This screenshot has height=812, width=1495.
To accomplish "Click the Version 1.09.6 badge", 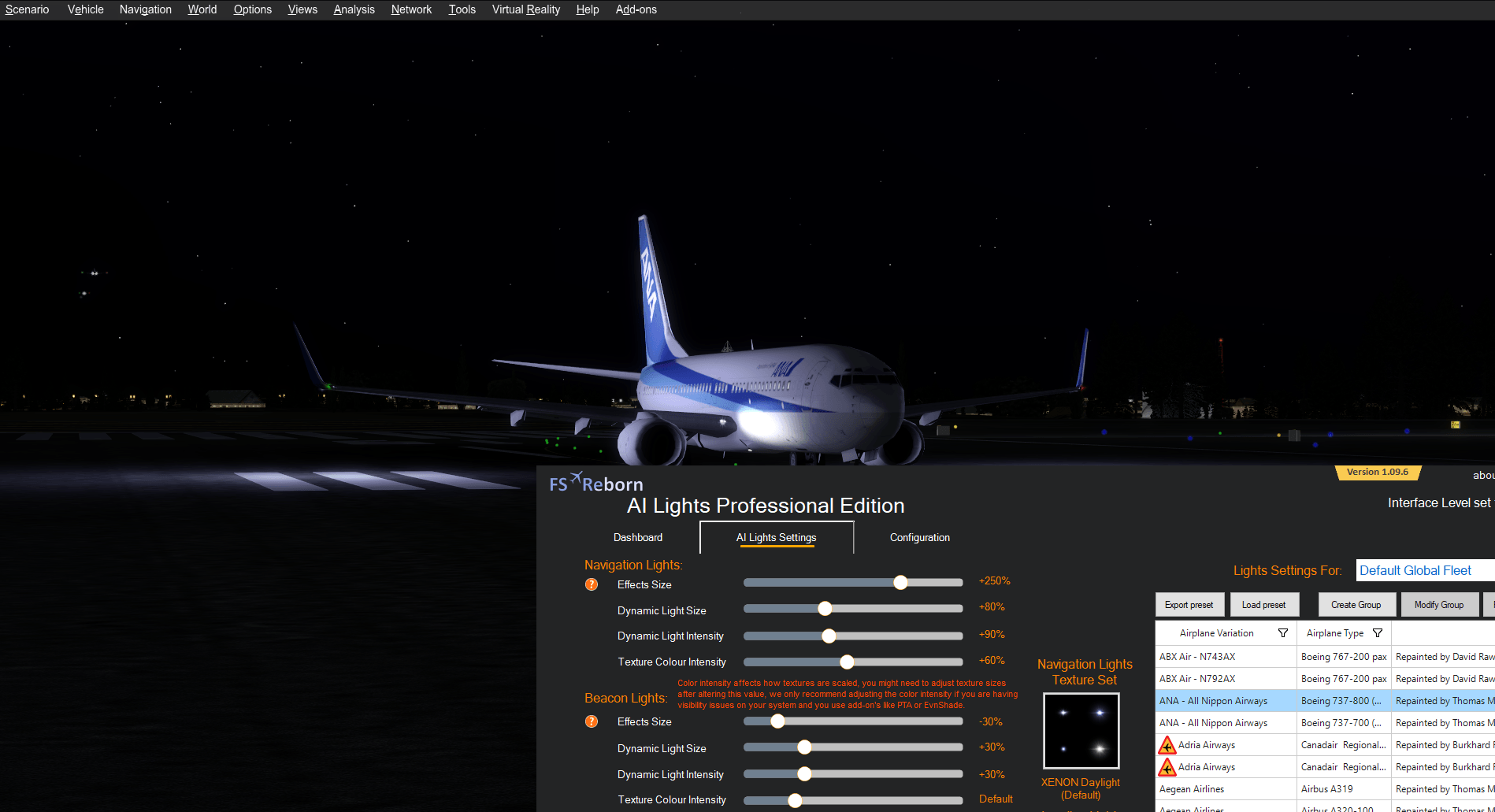I will coord(1378,472).
